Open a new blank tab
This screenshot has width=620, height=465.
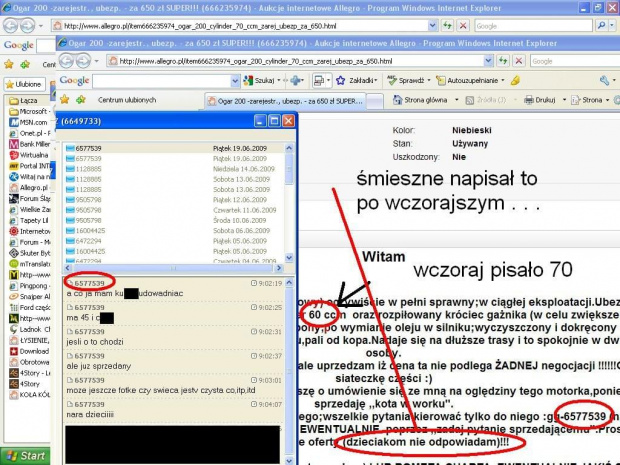pos(375,101)
